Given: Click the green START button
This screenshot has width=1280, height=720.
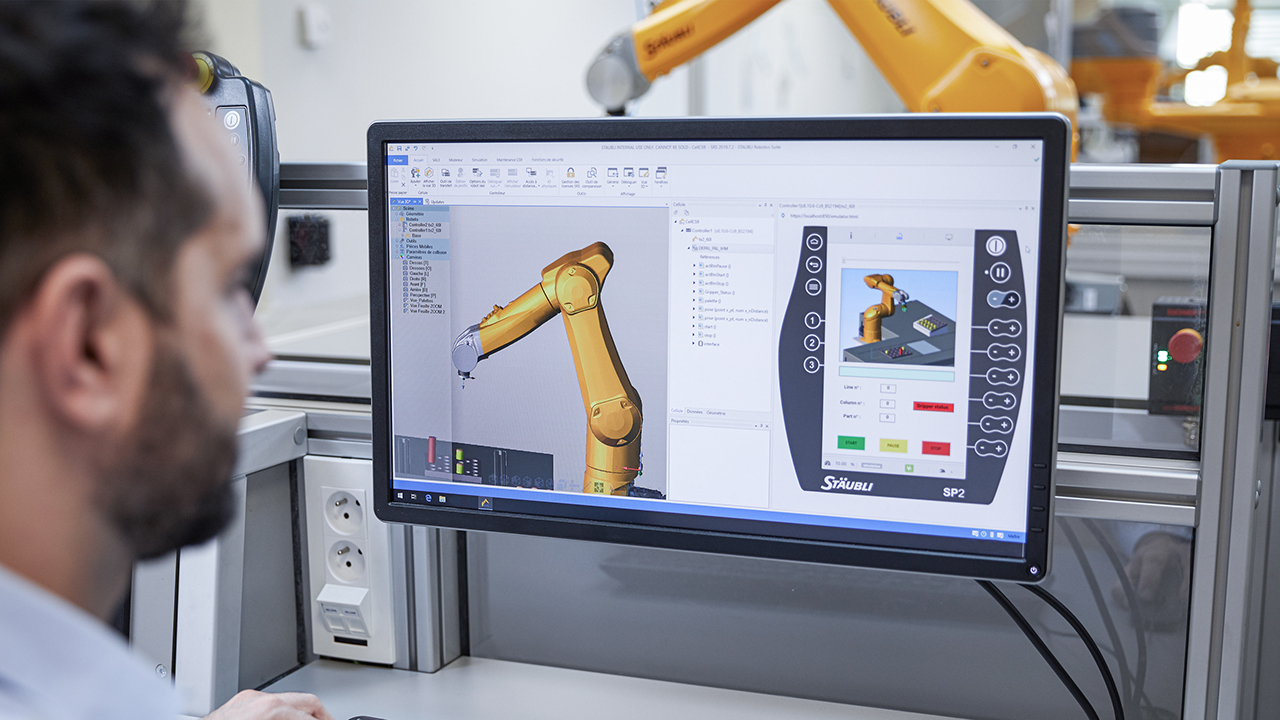Looking at the screenshot, I should 851,444.
